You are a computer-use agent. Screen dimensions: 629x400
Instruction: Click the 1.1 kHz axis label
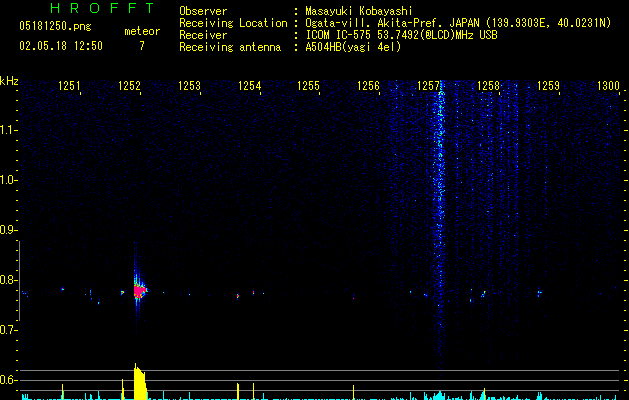tap(8, 130)
